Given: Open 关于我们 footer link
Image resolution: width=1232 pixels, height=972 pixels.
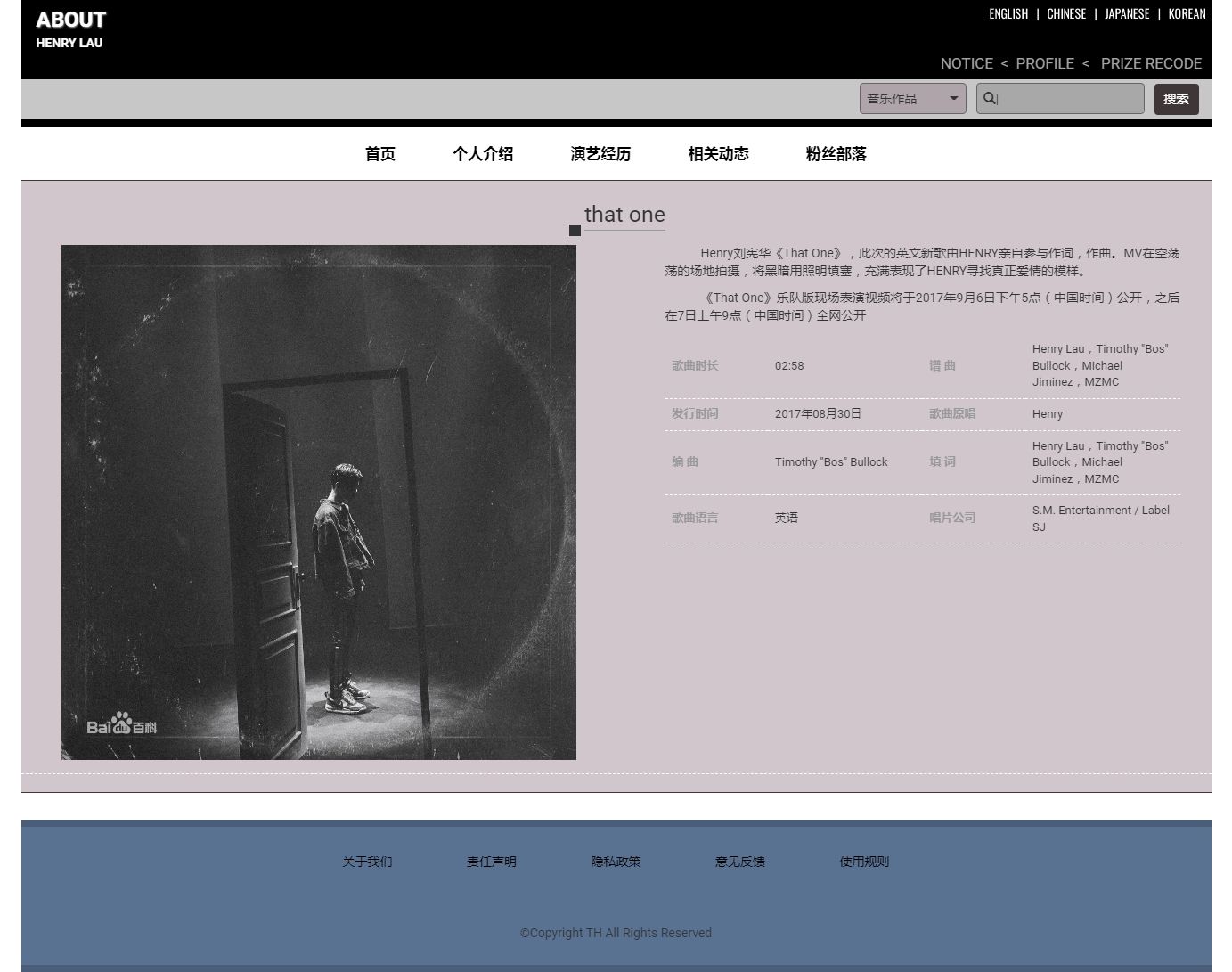Looking at the screenshot, I should pyautogui.click(x=367, y=862).
